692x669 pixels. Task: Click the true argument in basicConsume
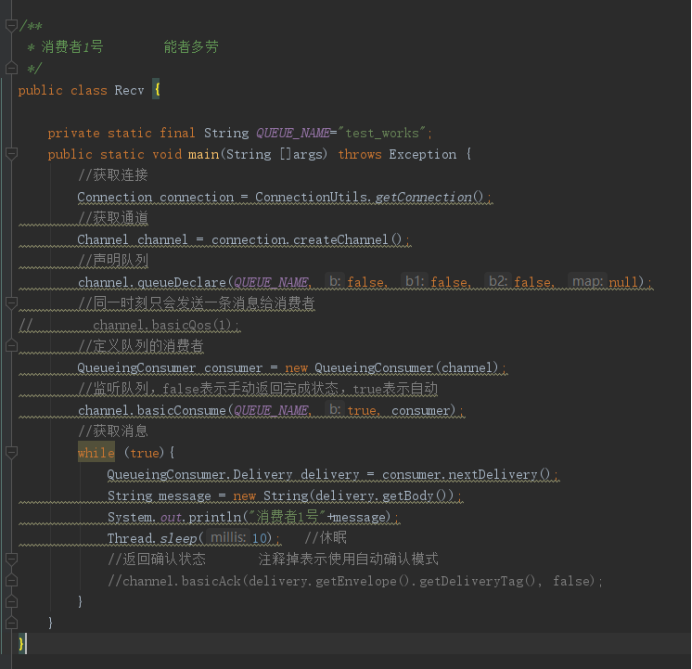361,410
